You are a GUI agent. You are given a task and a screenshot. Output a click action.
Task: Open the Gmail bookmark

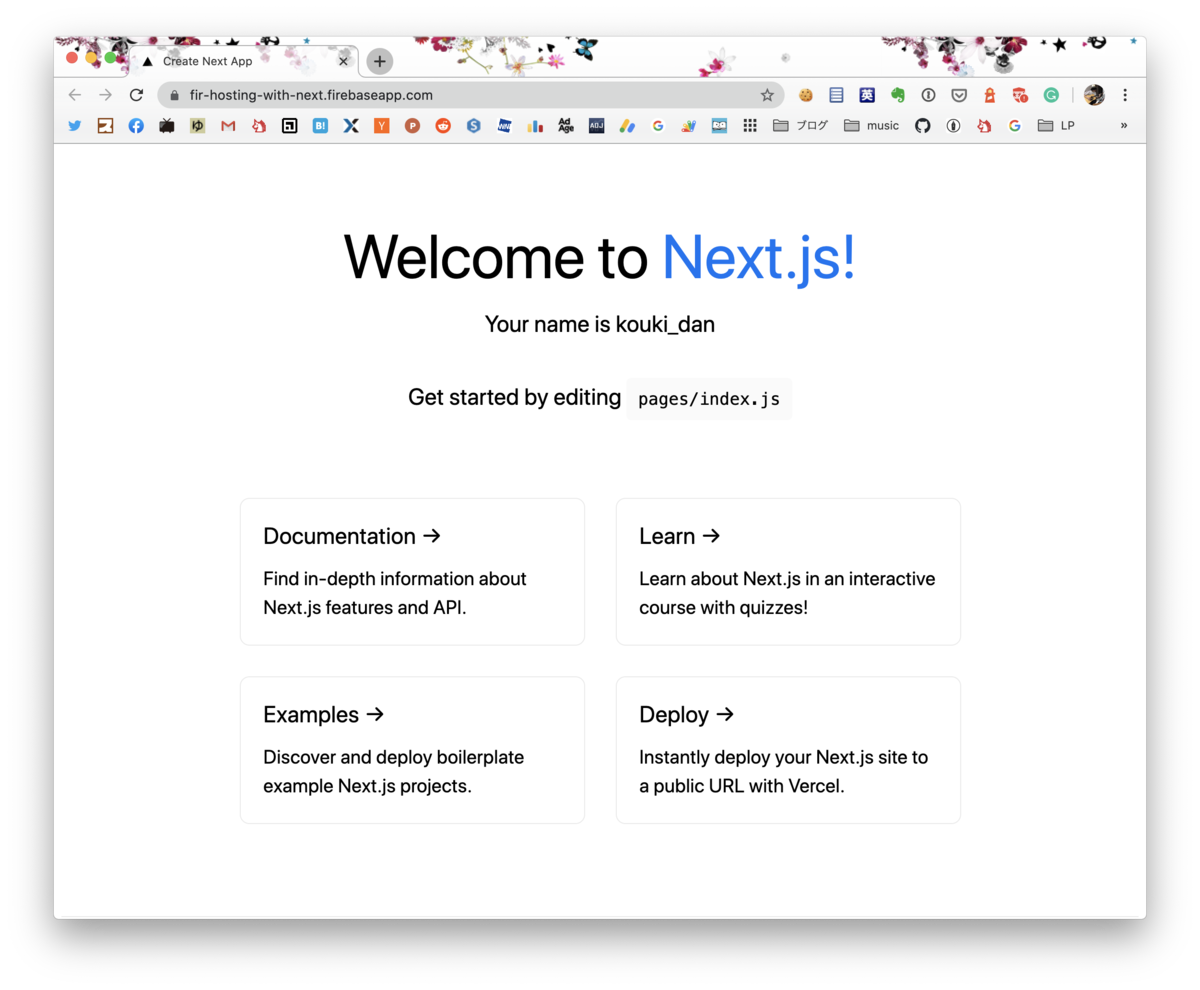click(x=228, y=126)
